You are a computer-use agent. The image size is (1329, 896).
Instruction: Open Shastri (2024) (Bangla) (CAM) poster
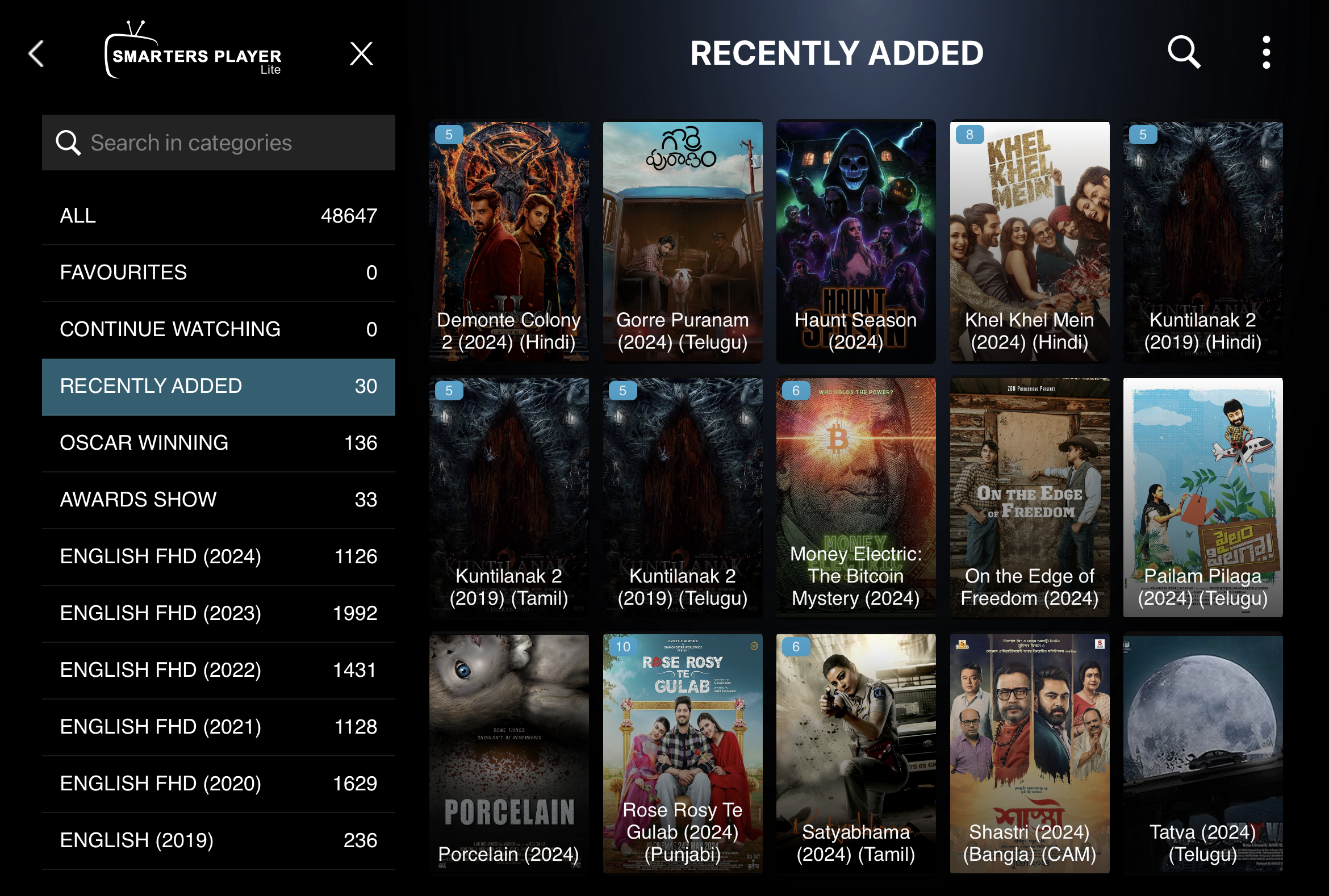coord(1030,753)
